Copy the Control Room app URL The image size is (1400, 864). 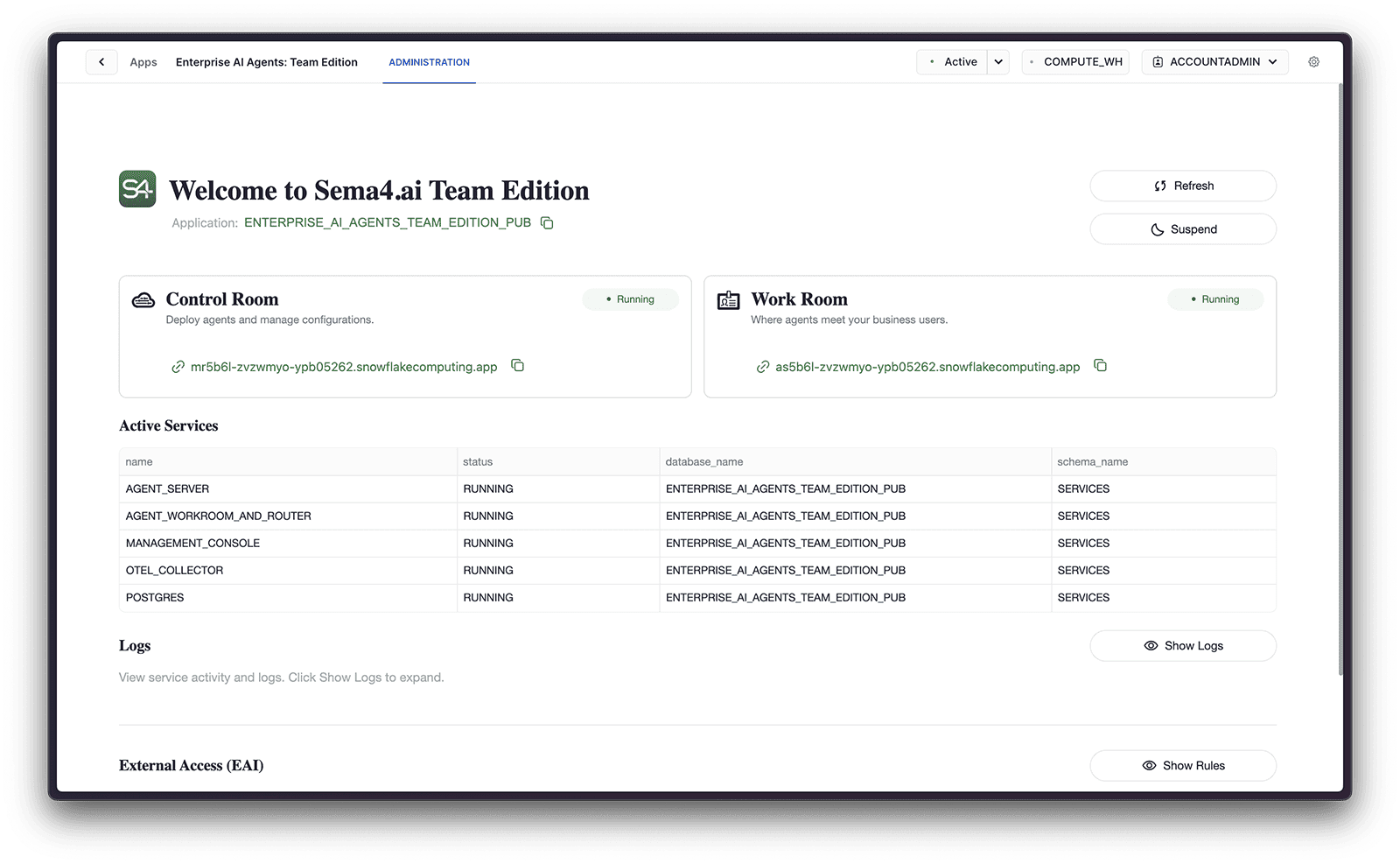click(517, 365)
